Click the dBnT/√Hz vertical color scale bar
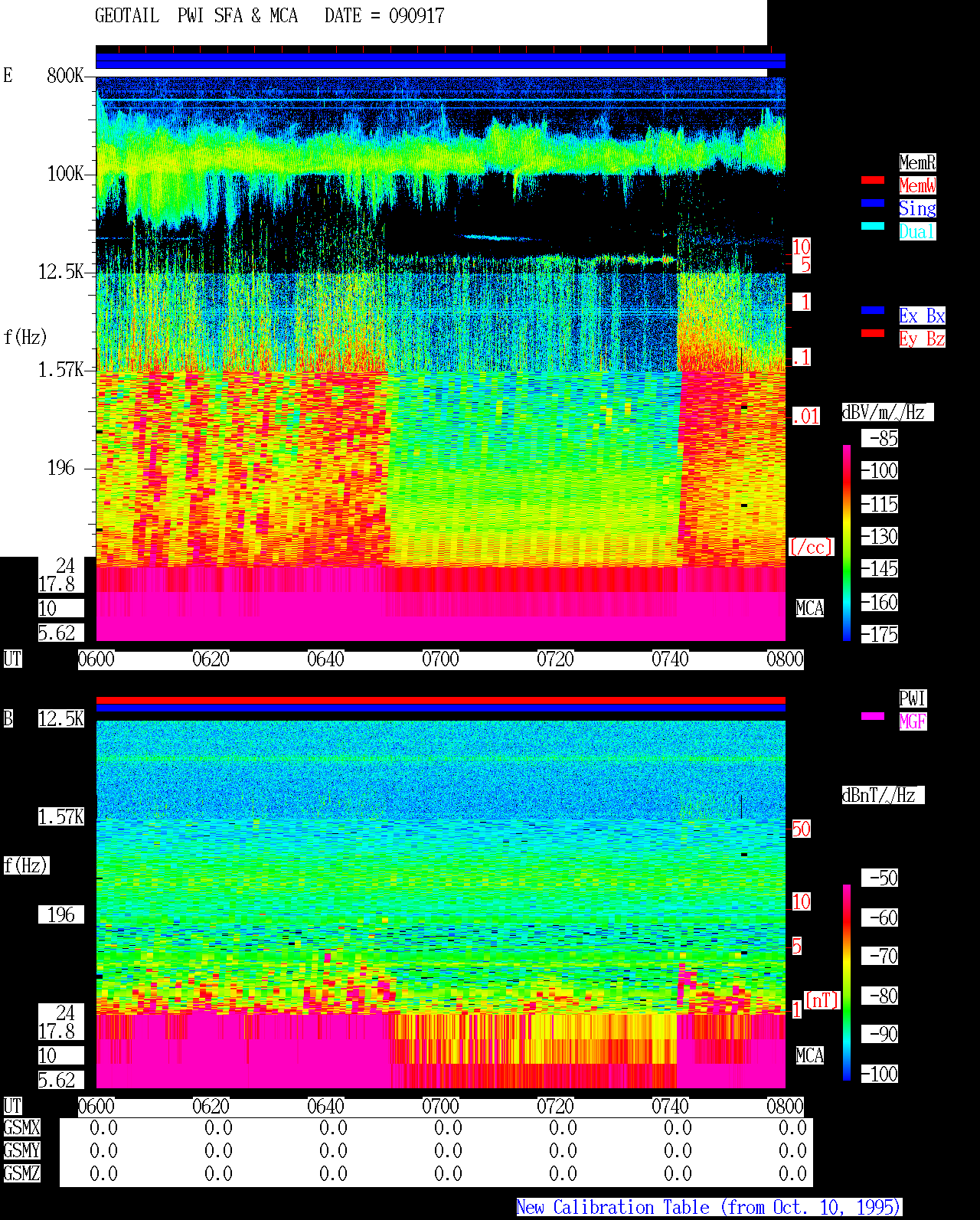The image size is (980, 1220). 847,983
